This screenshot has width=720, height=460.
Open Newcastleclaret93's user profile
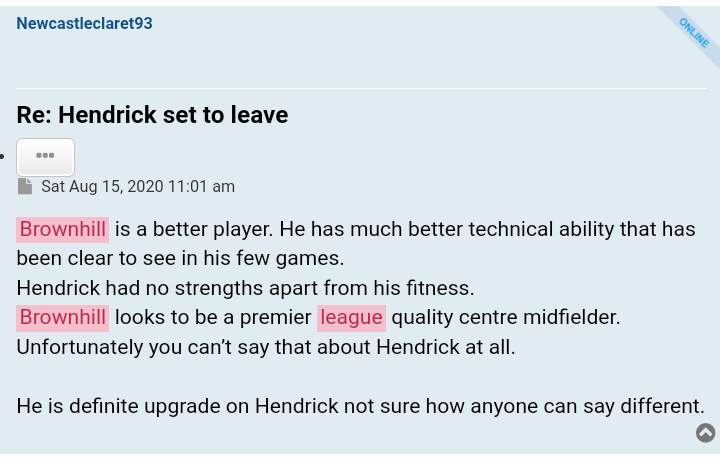pyautogui.click(x=84, y=23)
